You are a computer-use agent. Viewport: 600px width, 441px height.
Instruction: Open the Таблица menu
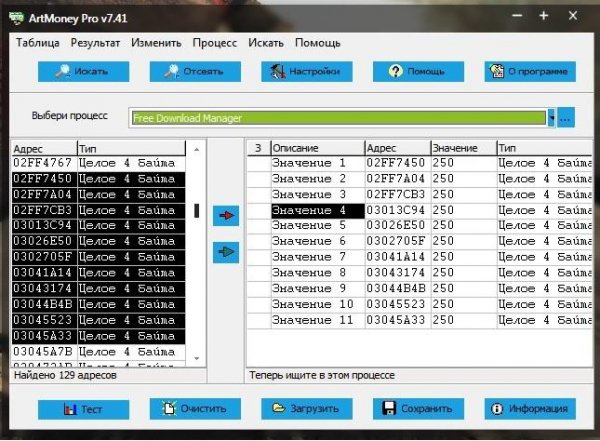coord(38,42)
